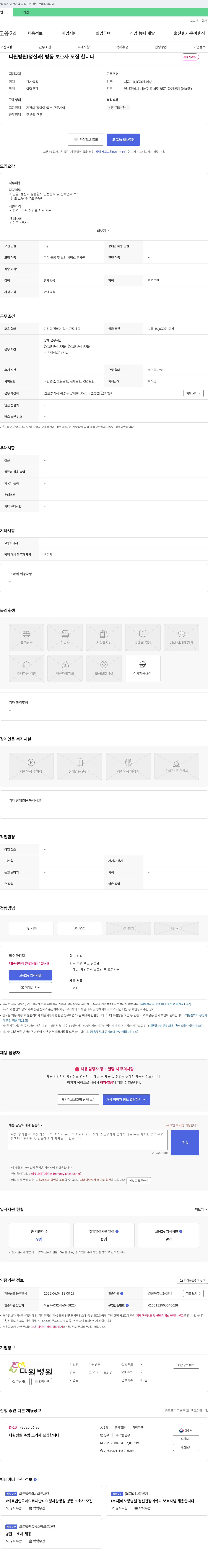The height and width of the screenshot is (1568, 208).
Task: Click 고용24 입사지원 under 접수 마감일
Action: (31, 975)
